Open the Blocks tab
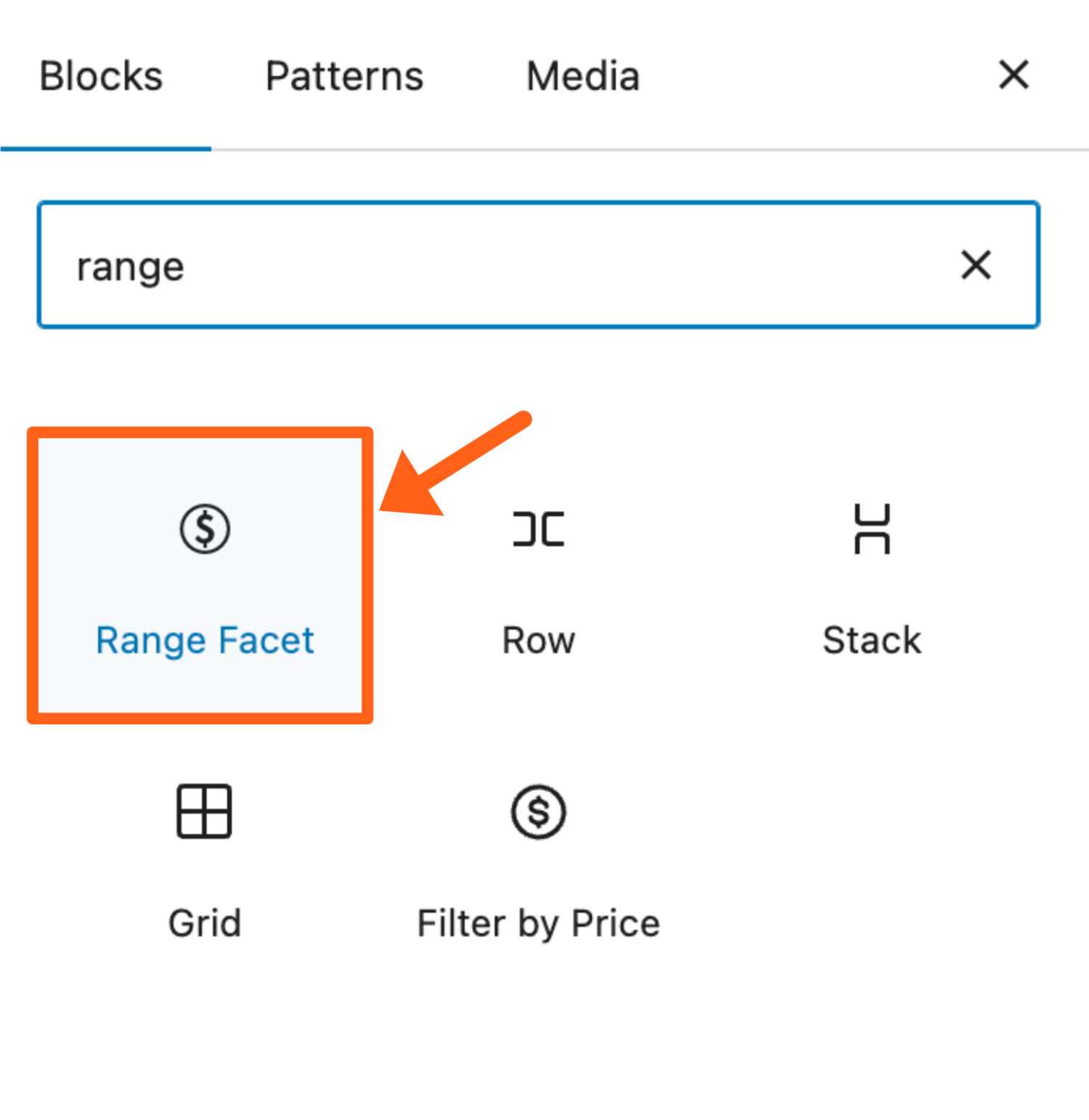The image size is (1089, 1120). point(101,75)
